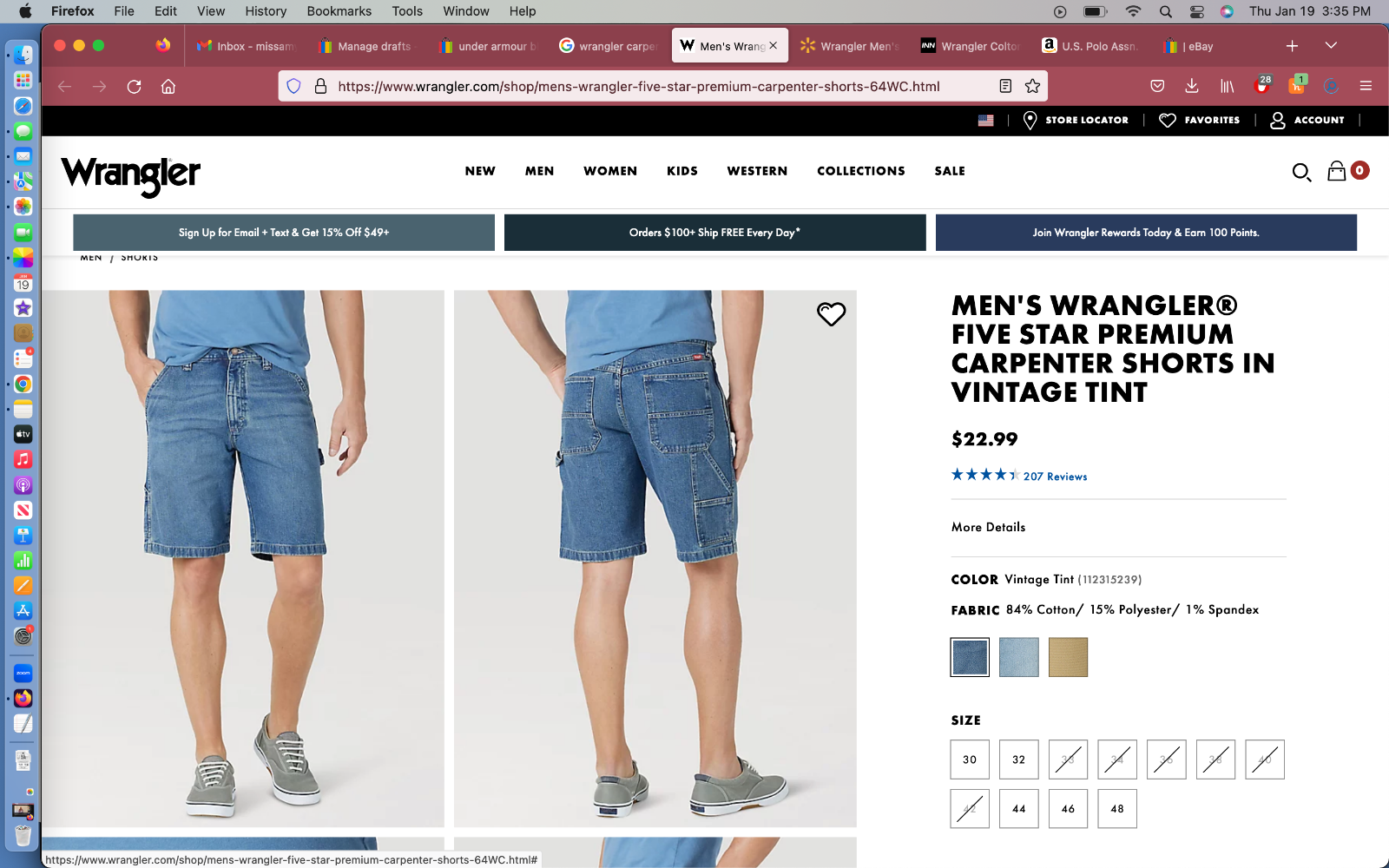Open Spotlight search in menu bar
Viewport: 1389px width, 868px height.
[1165, 11]
